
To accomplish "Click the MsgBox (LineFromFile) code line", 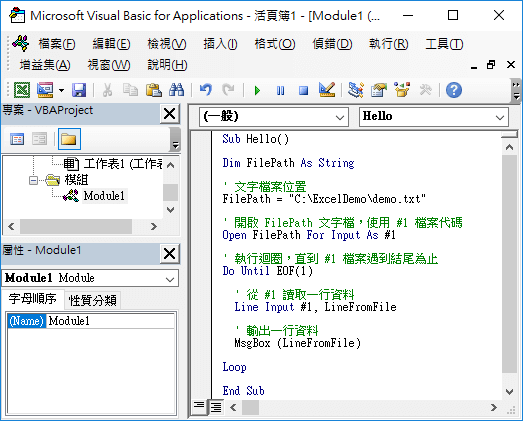I will pyautogui.click(x=298, y=343).
